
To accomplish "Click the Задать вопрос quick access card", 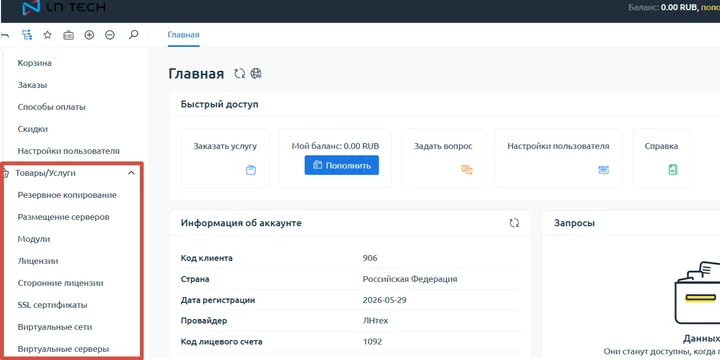I will 443,158.
